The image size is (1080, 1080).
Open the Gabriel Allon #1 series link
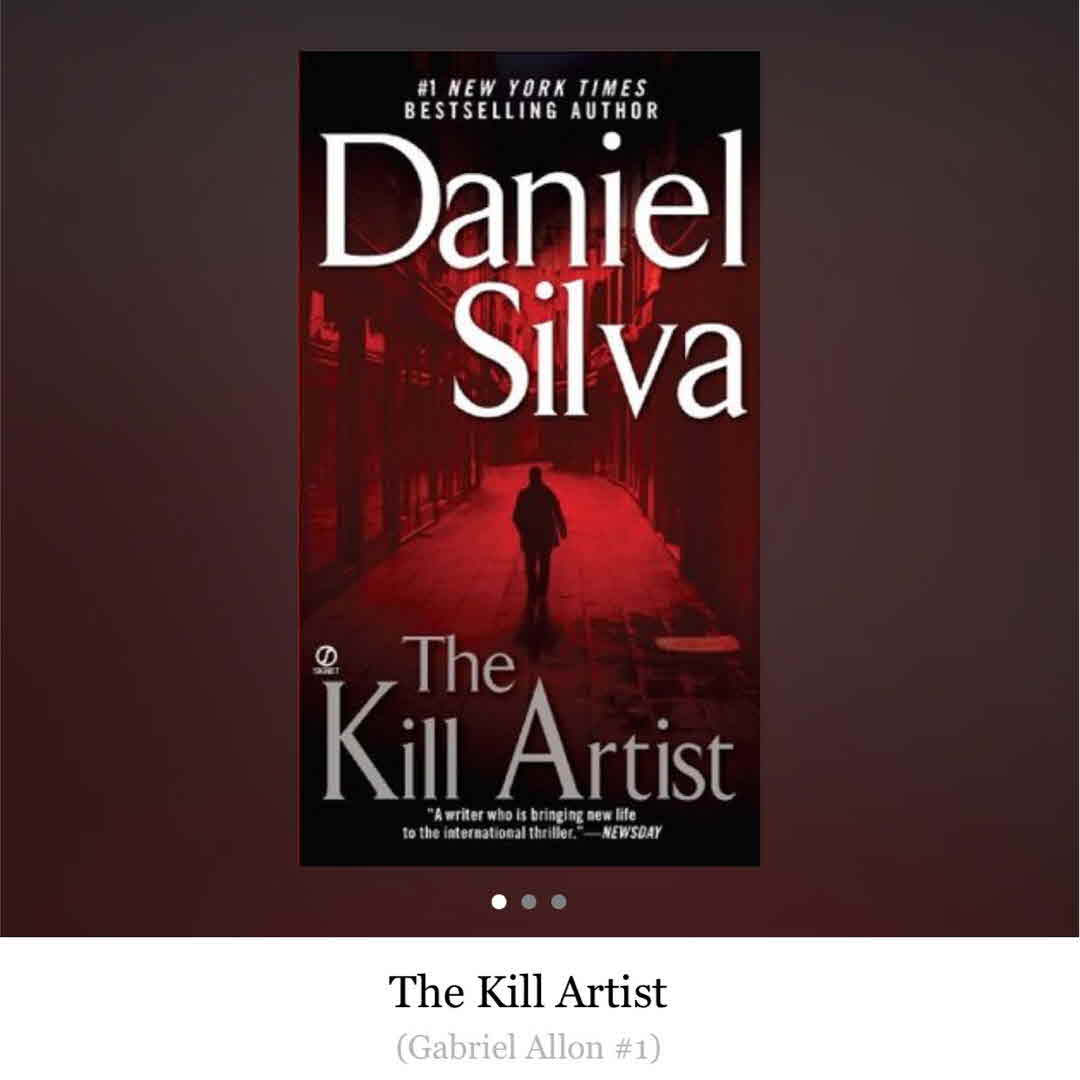click(x=528, y=1048)
